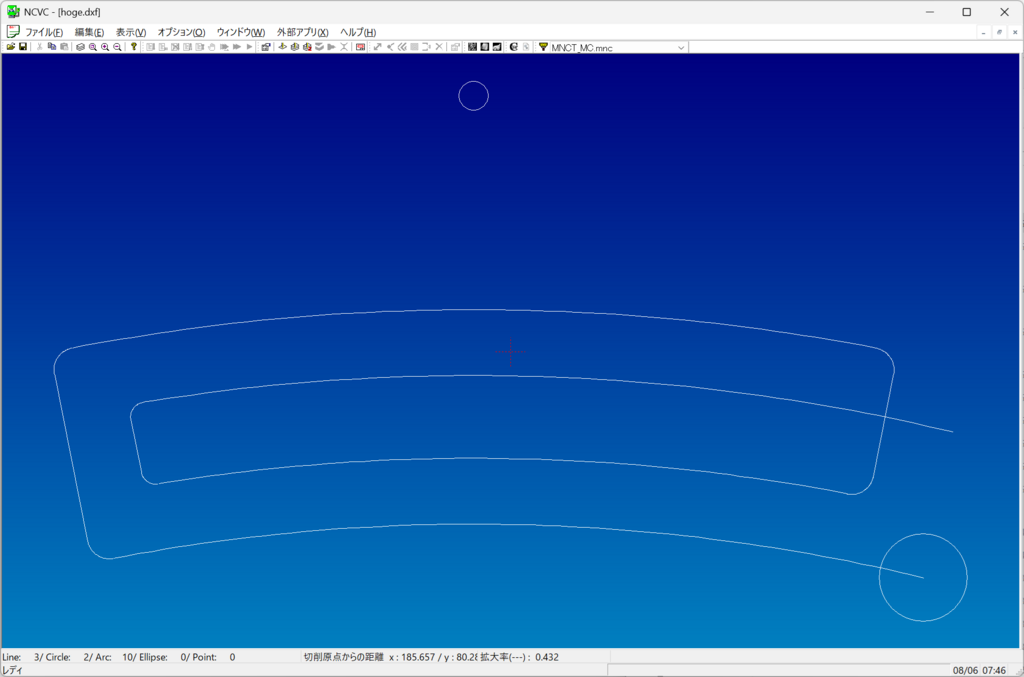Click the yellow arrow on plane icon
Image resolution: width=1024 pixels, height=677 pixels.
(x=282, y=47)
